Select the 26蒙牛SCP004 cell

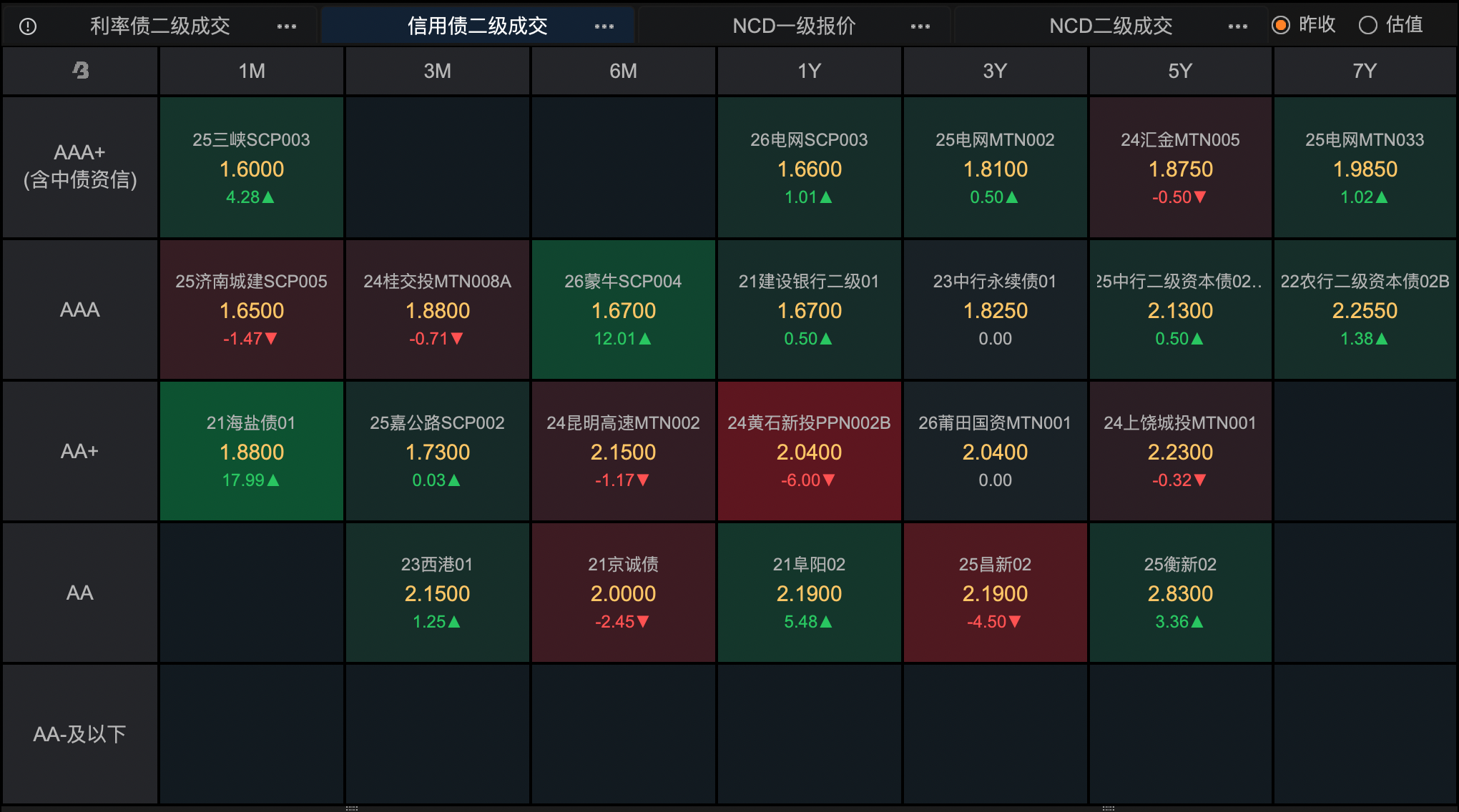[x=623, y=310]
